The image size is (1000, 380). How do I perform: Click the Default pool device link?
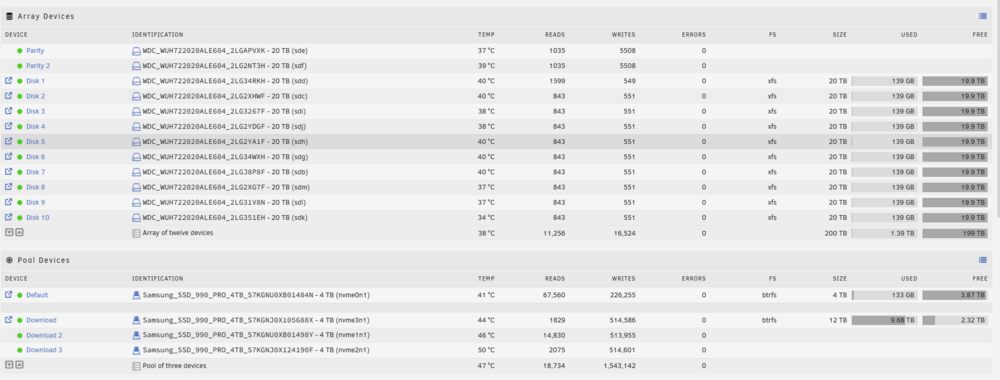pos(37,295)
